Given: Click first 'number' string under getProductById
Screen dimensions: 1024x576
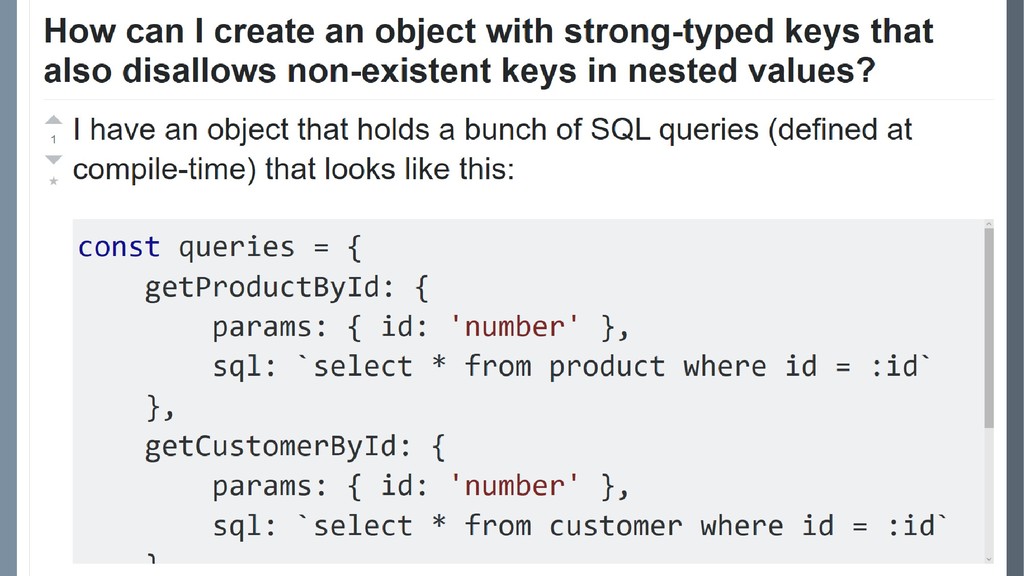Looking at the screenshot, I should 514,327.
